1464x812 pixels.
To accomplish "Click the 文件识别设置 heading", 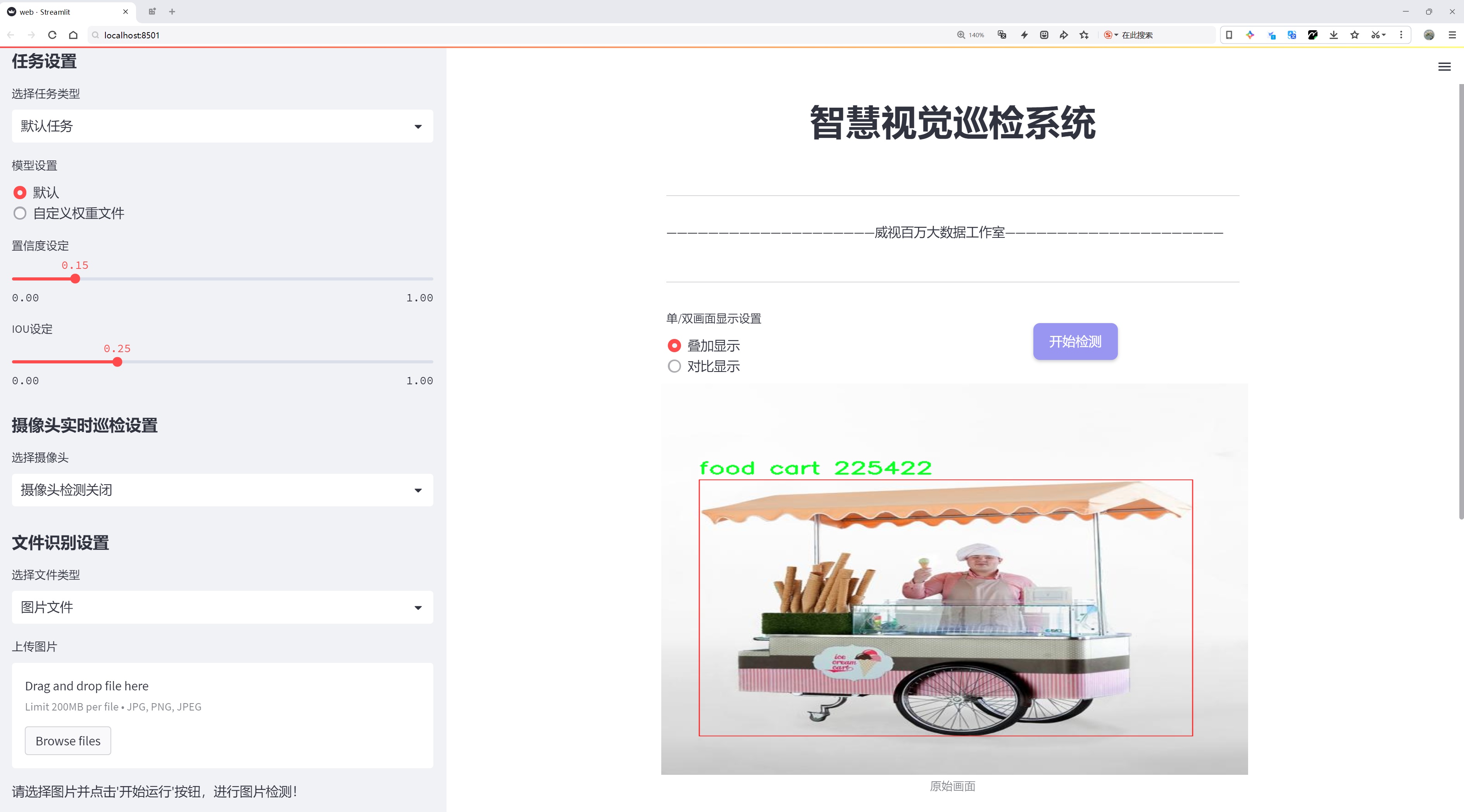I will coord(60,543).
